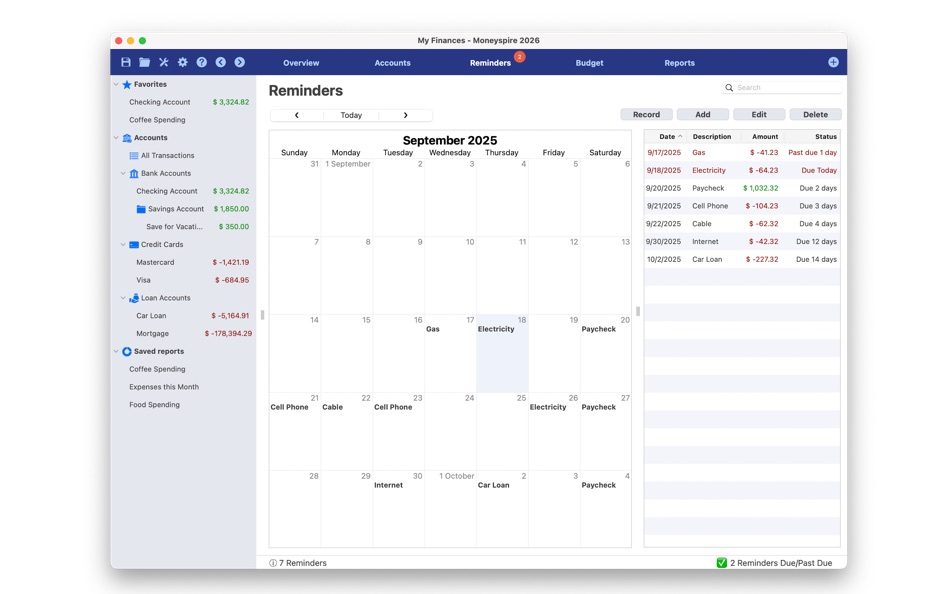Open the Reminders tab
The width and height of the screenshot is (950, 594).
[490, 63]
